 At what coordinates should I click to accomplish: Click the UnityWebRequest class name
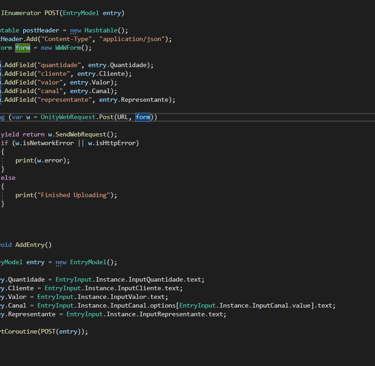(x=68, y=117)
